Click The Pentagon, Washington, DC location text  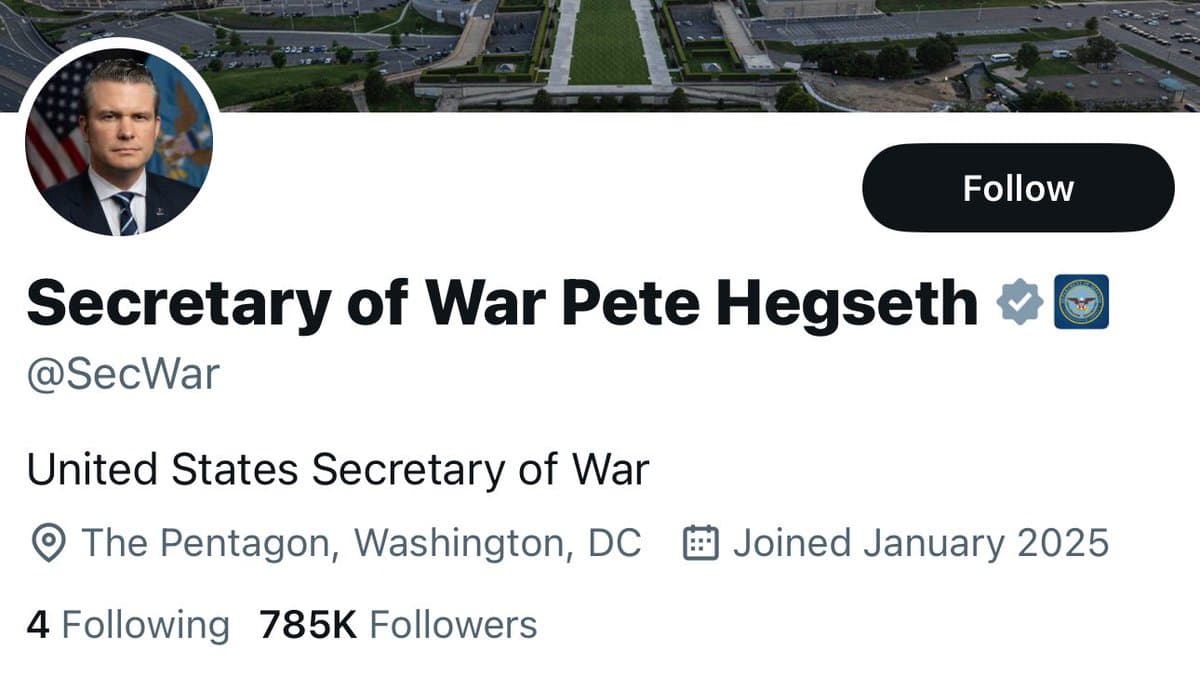[x=360, y=543]
